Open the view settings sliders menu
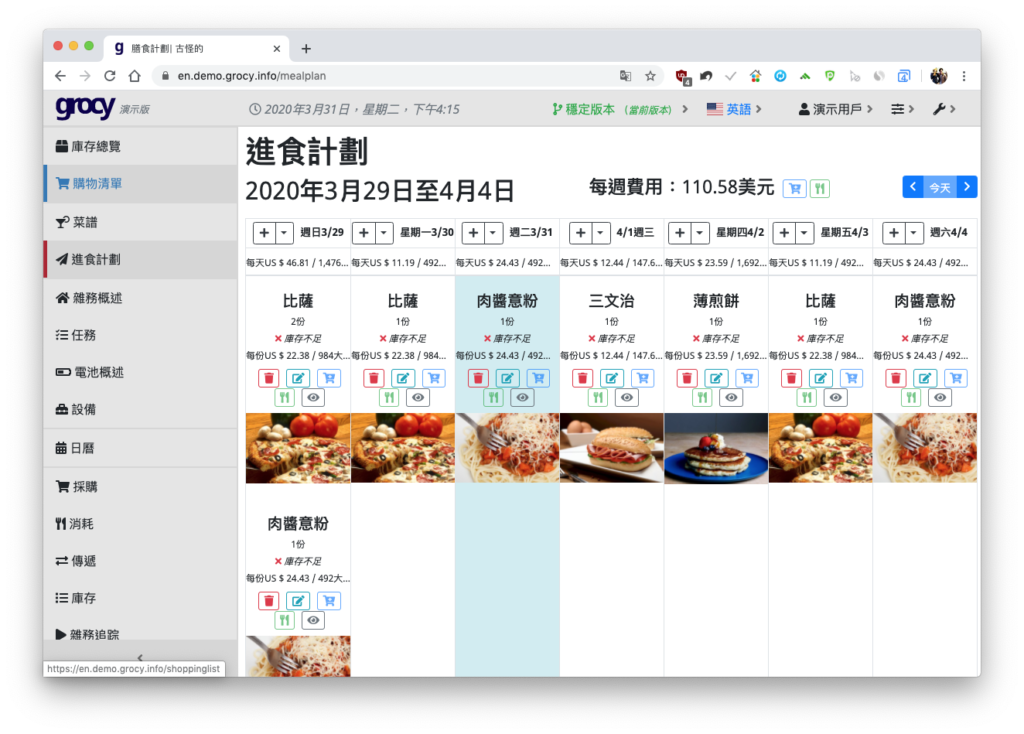The width and height of the screenshot is (1024, 734). pos(903,109)
